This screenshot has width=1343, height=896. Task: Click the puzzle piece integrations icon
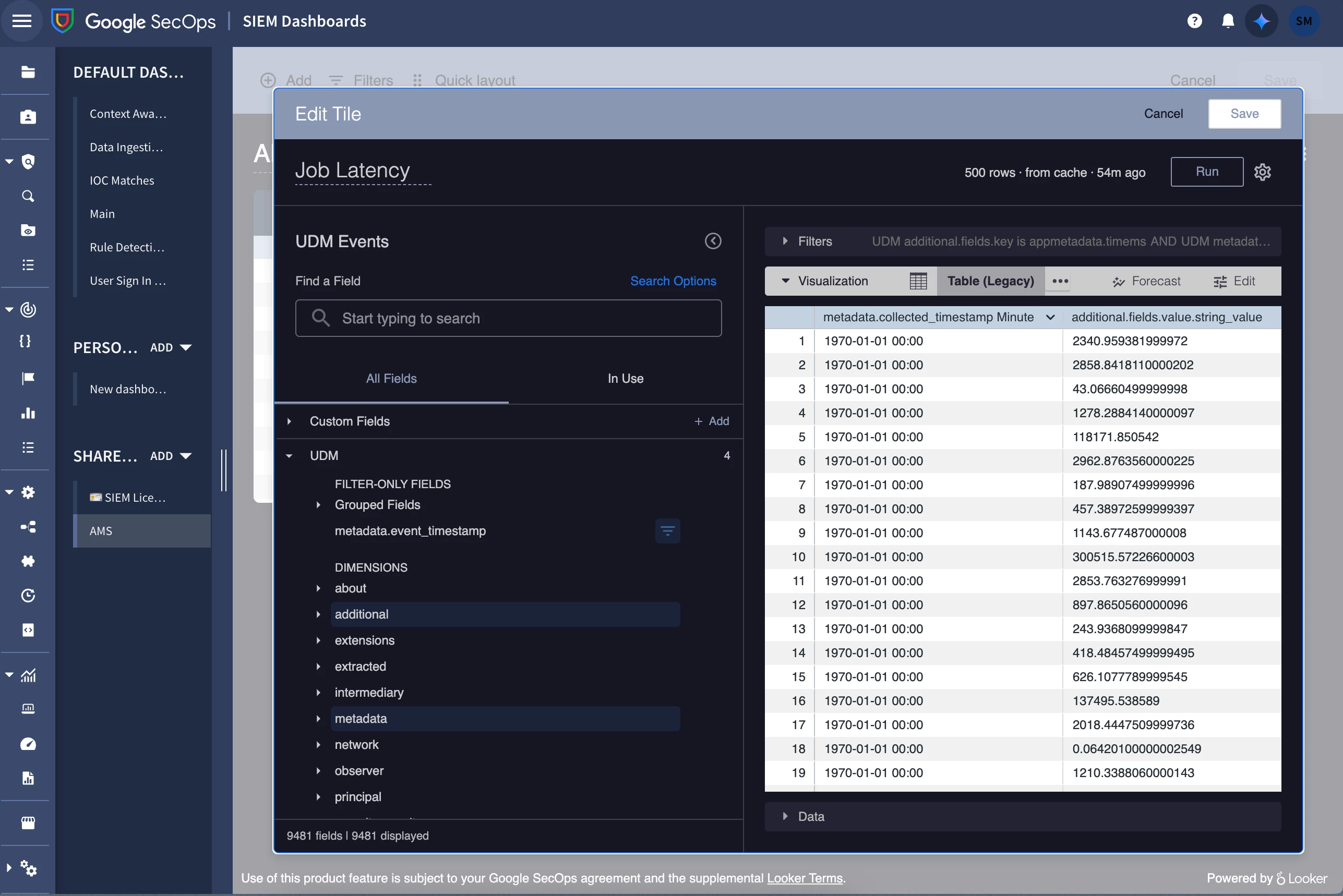coord(28,561)
